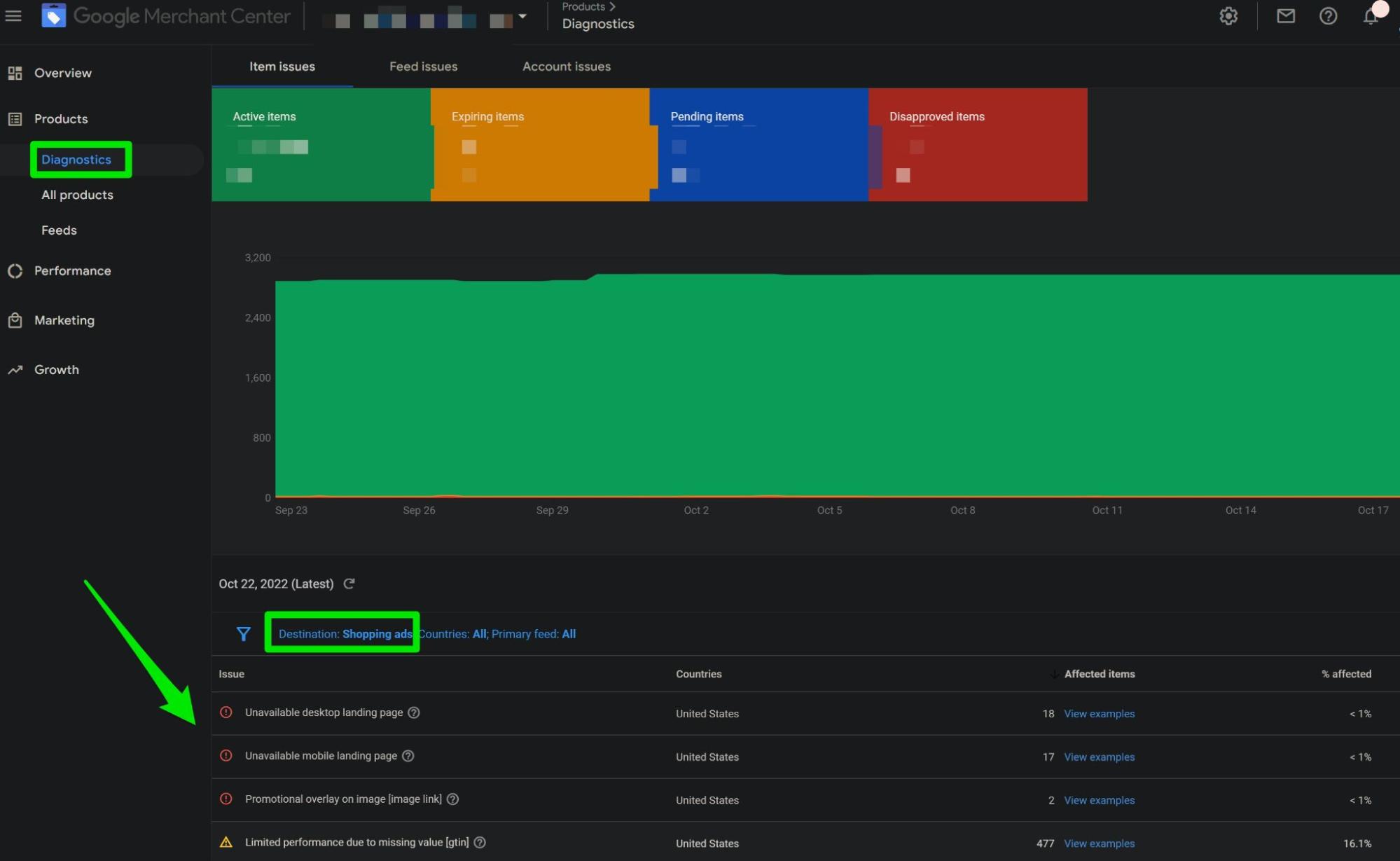
Task: Click the green area of the items chart
Action: coord(837,385)
